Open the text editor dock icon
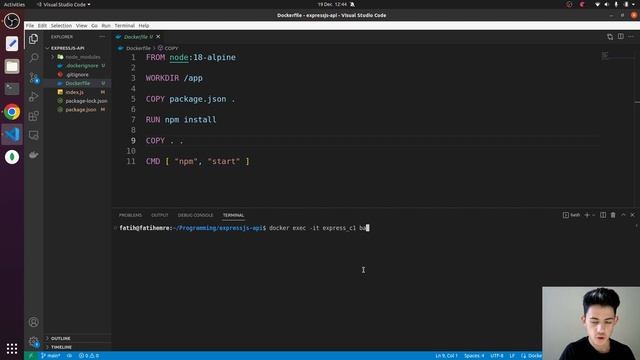 pyautogui.click(x=12, y=44)
